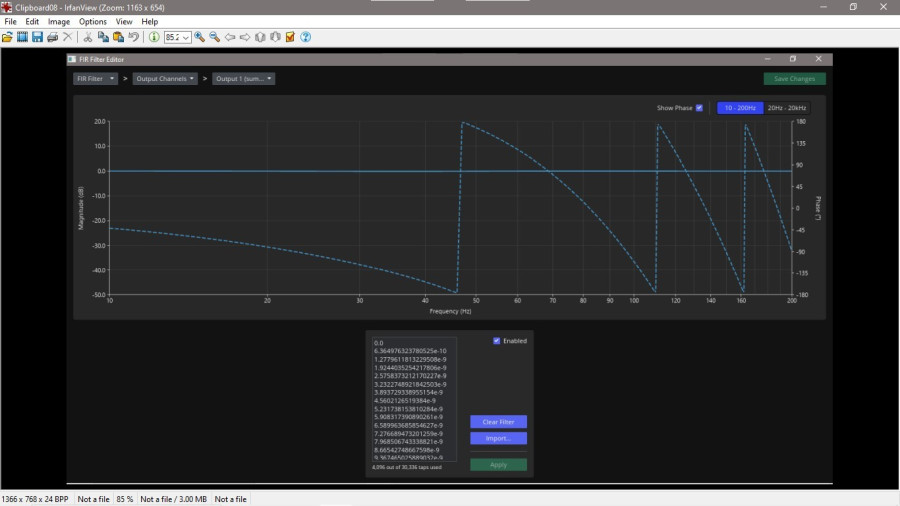Close the FIR Filter Editor window
The width and height of the screenshot is (900, 506).
click(818, 59)
